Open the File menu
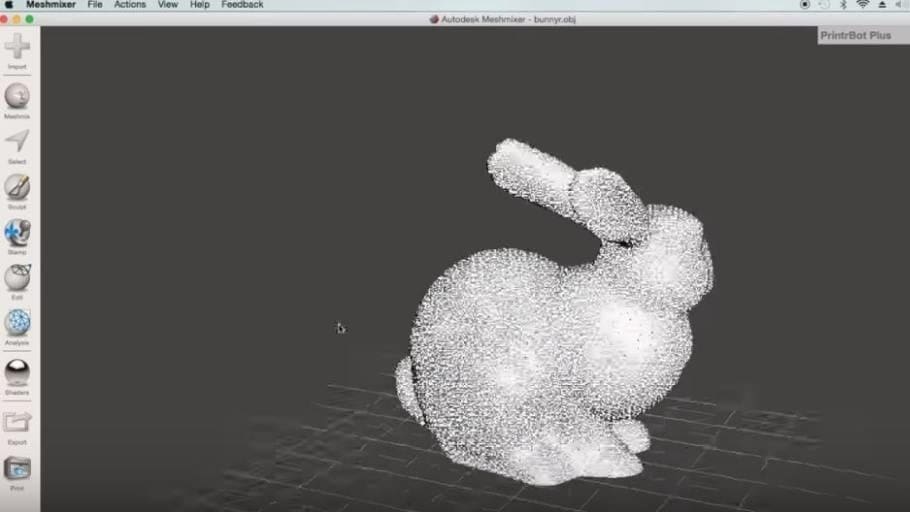 click(95, 5)
